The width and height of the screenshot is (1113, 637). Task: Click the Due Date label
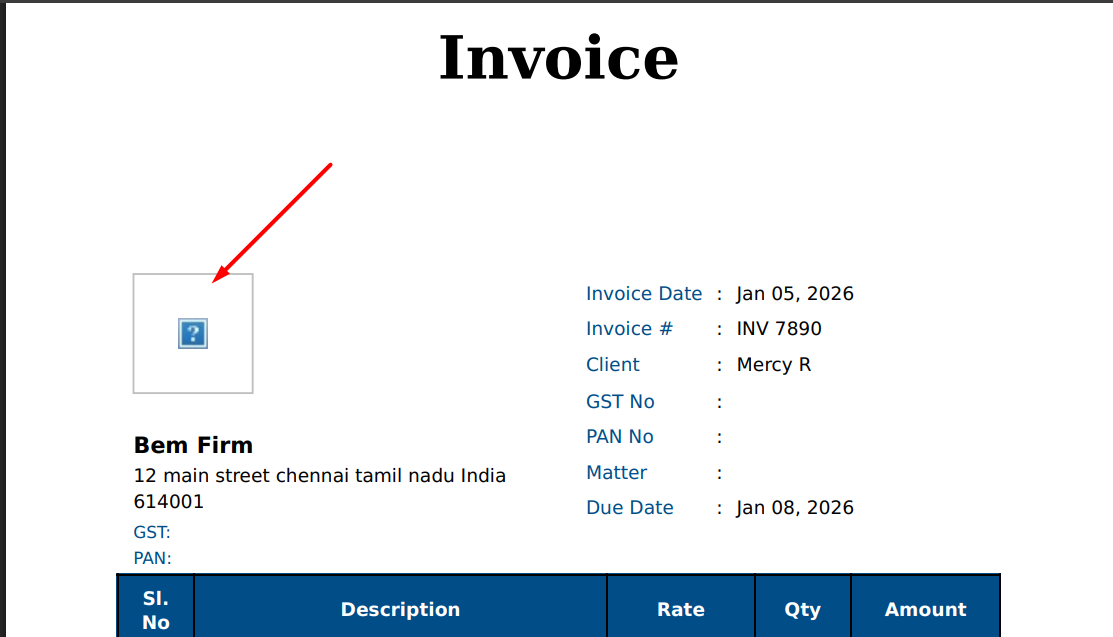[630, 508]
